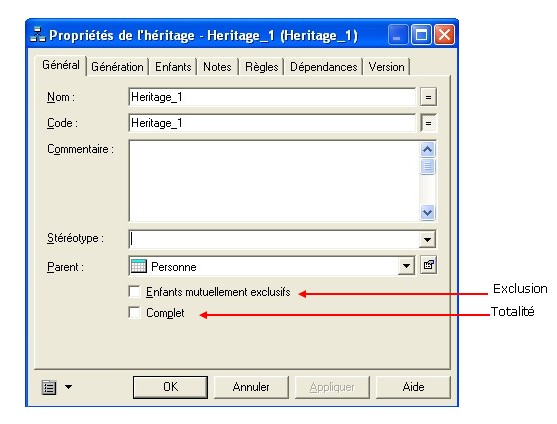Click the Commentaire scrollbar thumb

pos(427,166)
